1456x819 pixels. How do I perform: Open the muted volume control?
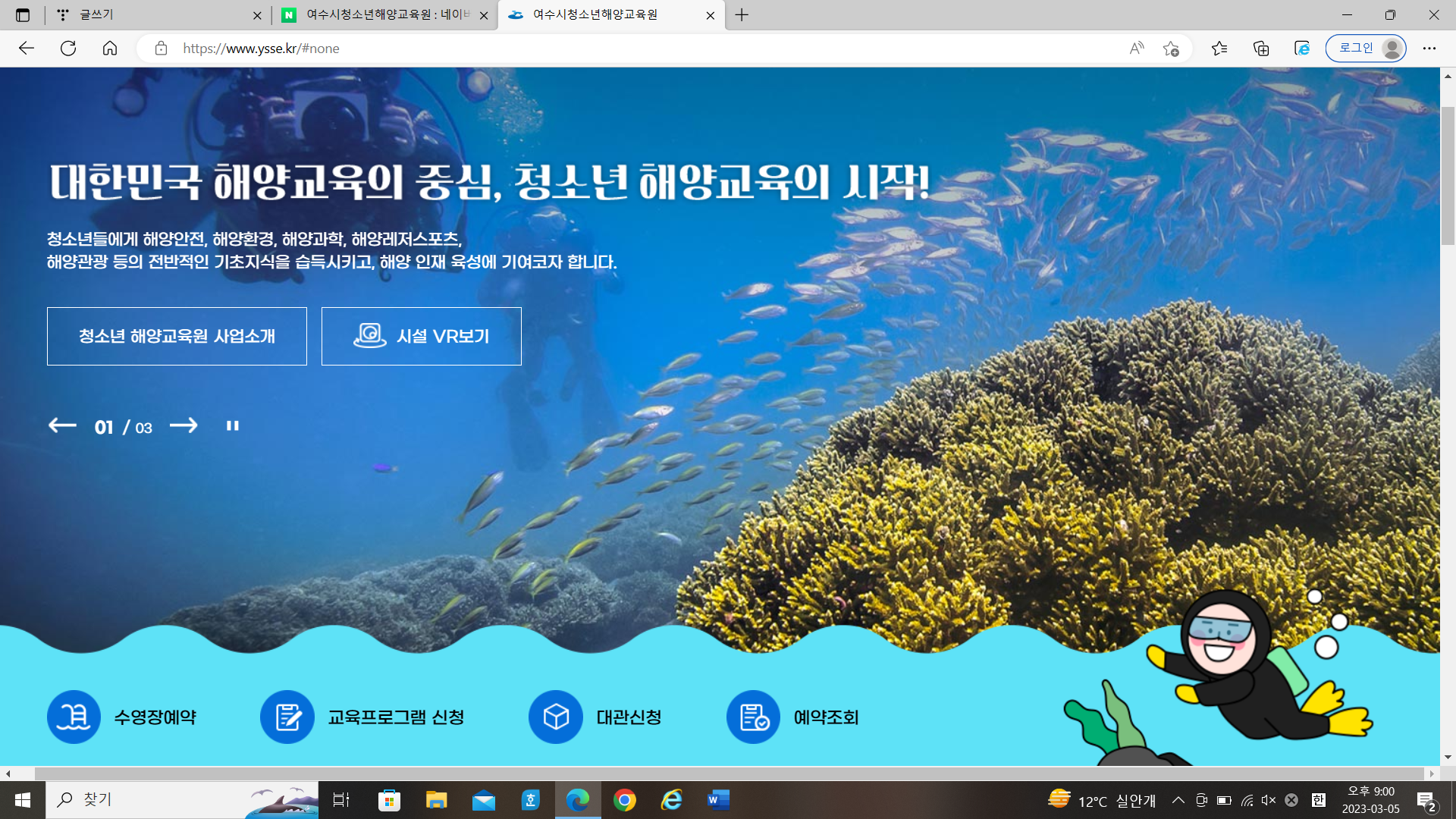point(1269,800)
